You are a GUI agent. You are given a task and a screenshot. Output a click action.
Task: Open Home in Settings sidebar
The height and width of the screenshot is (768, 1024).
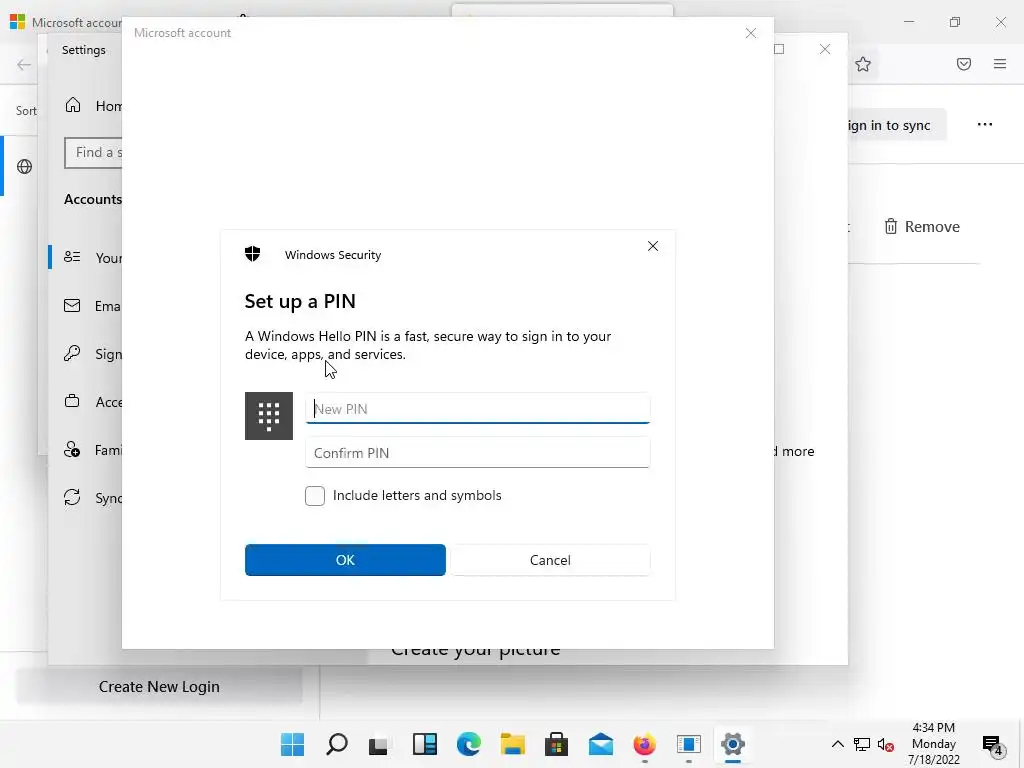93,106
